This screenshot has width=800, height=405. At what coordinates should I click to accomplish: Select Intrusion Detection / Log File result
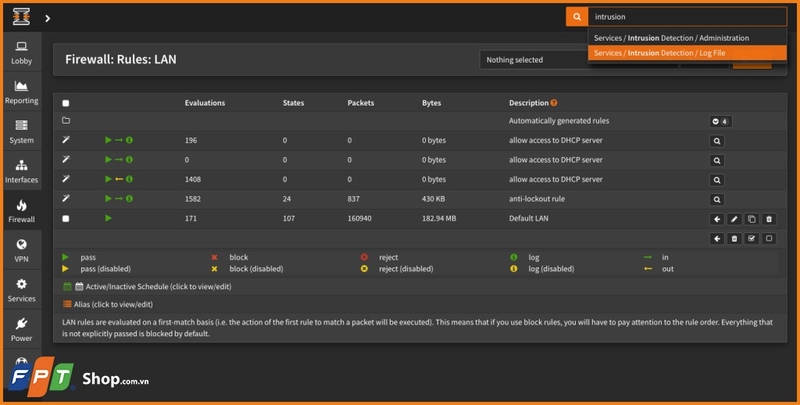pyautogui.click(x=660, y=53)
